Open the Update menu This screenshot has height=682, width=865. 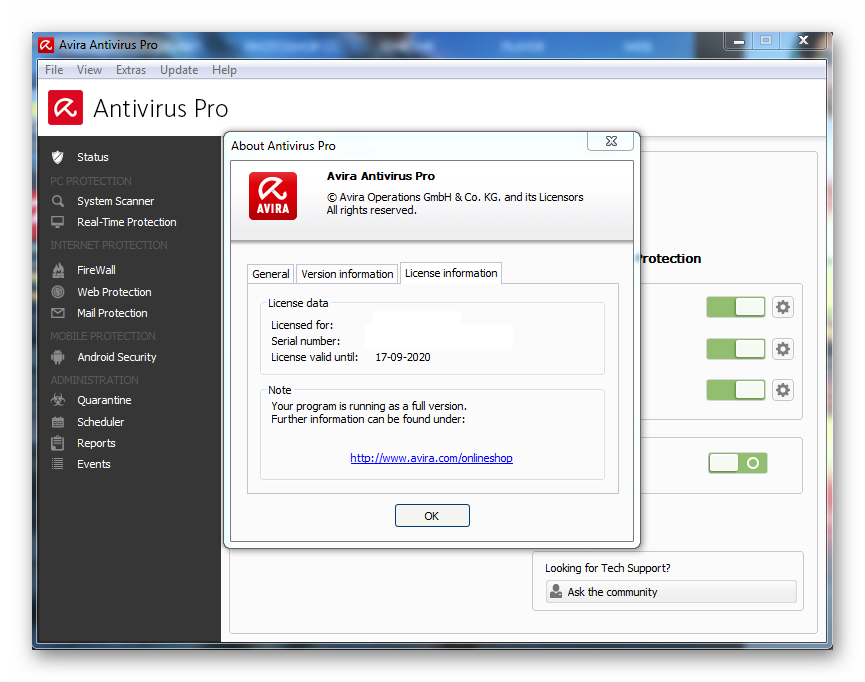[x=179, y=70]
